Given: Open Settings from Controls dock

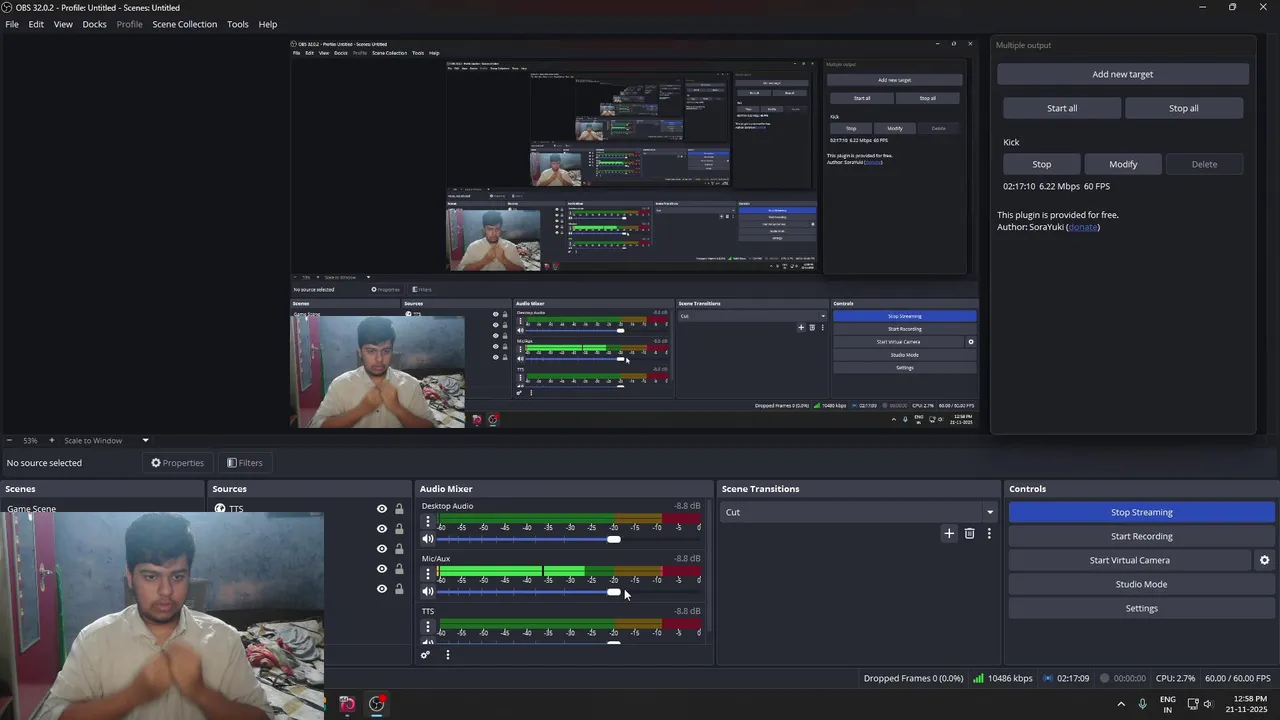Looking at the screenshot, I should click(1141, 608).
